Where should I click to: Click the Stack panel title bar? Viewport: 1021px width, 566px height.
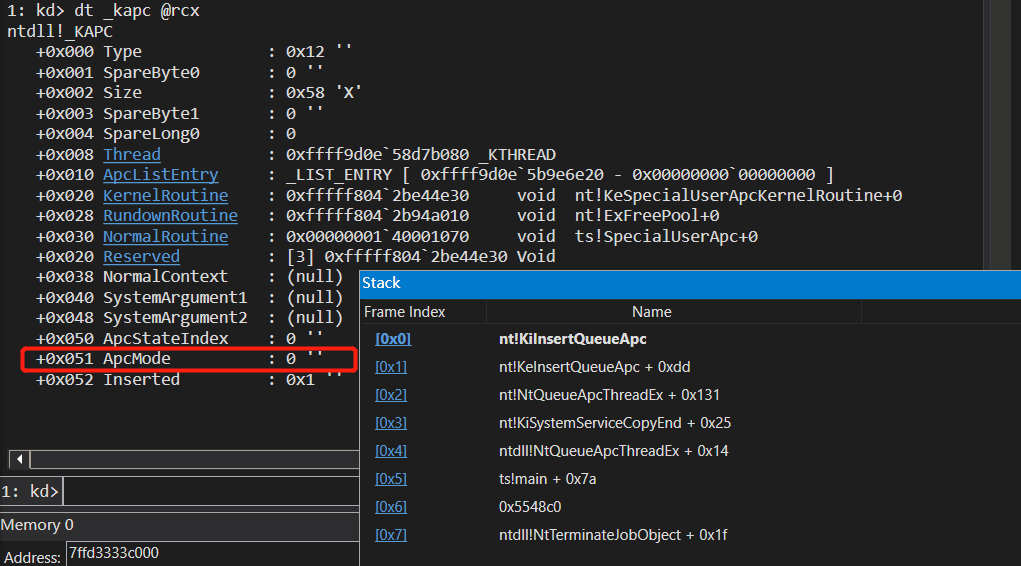tap(690, 284)
